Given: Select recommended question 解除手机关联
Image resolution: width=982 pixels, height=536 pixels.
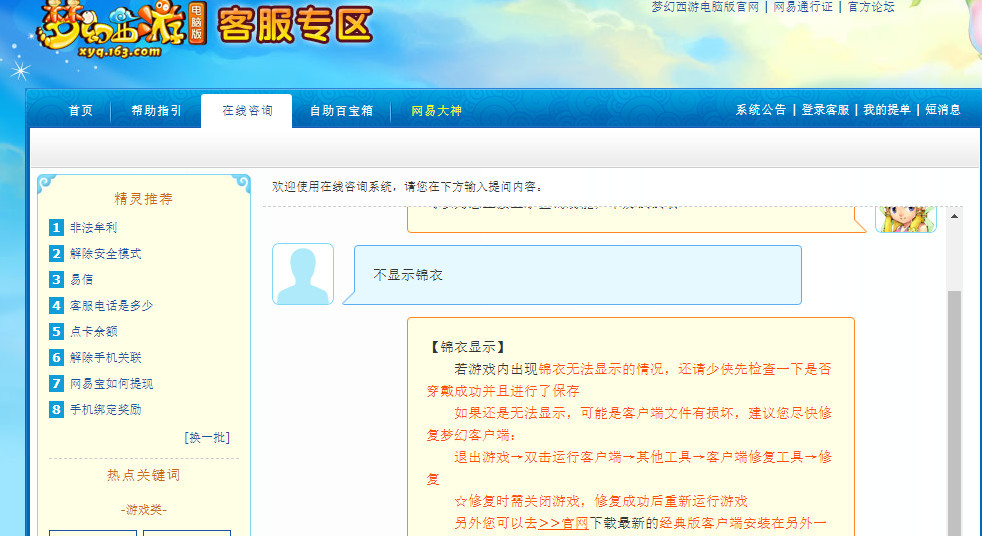Looking at the screenshot, I should click(105, 358).
